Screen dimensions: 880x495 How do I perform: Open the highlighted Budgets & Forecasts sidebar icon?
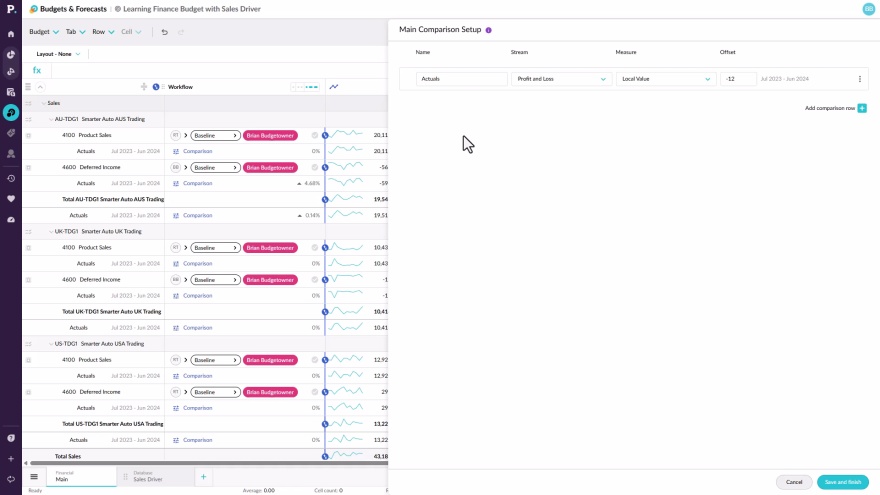coord(11,112)
